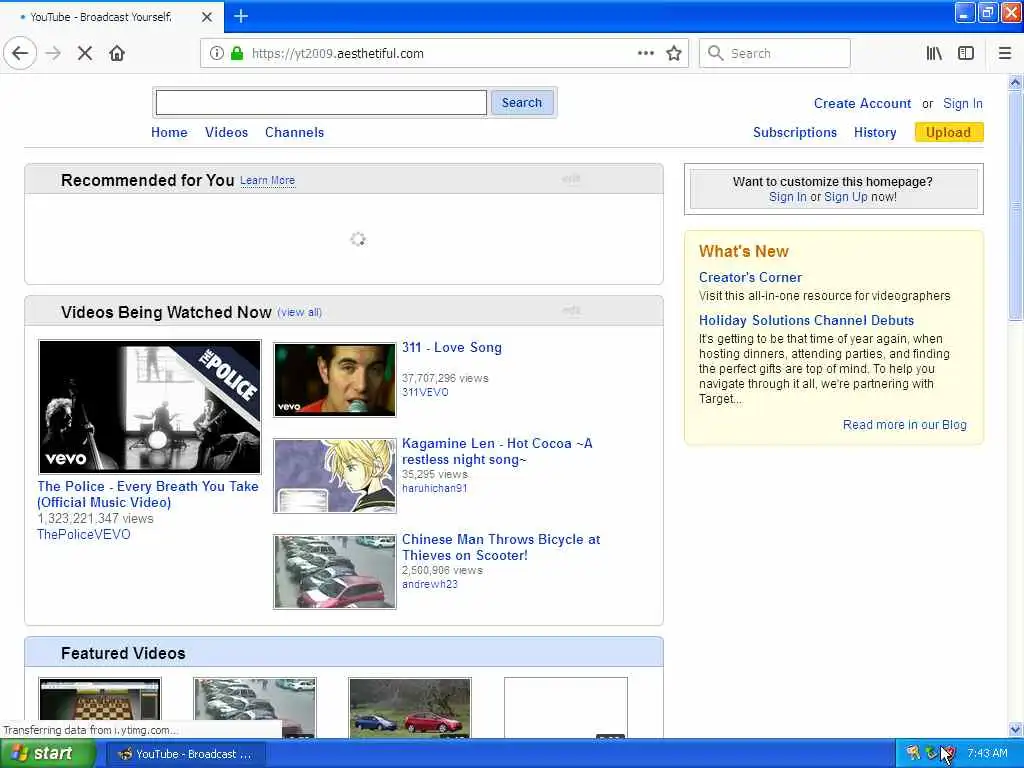This screenshot has height=768, width=1024.
Task: Click the green padlock security icon
Action: (x=237, y=53)
